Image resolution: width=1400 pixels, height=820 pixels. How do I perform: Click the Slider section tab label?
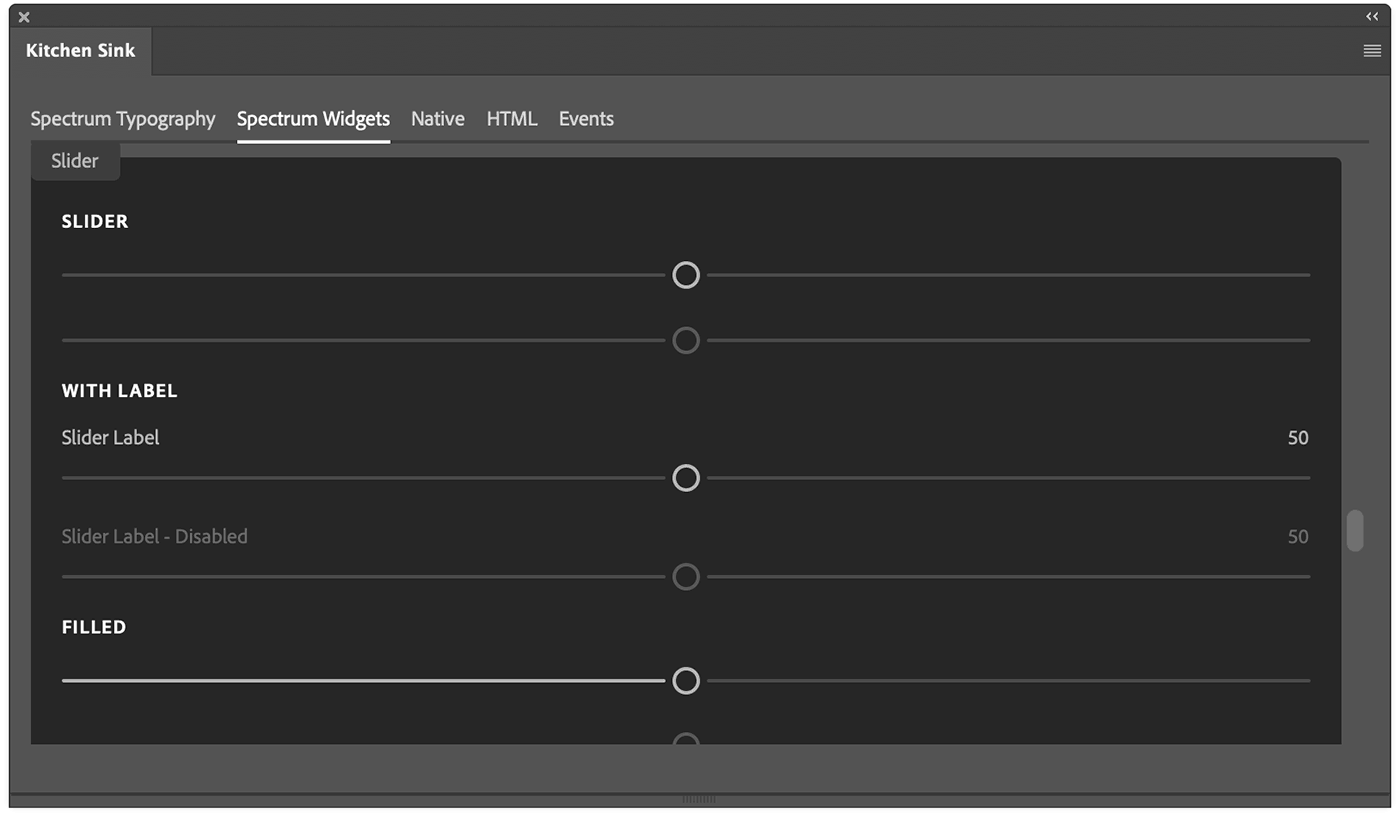75,161
